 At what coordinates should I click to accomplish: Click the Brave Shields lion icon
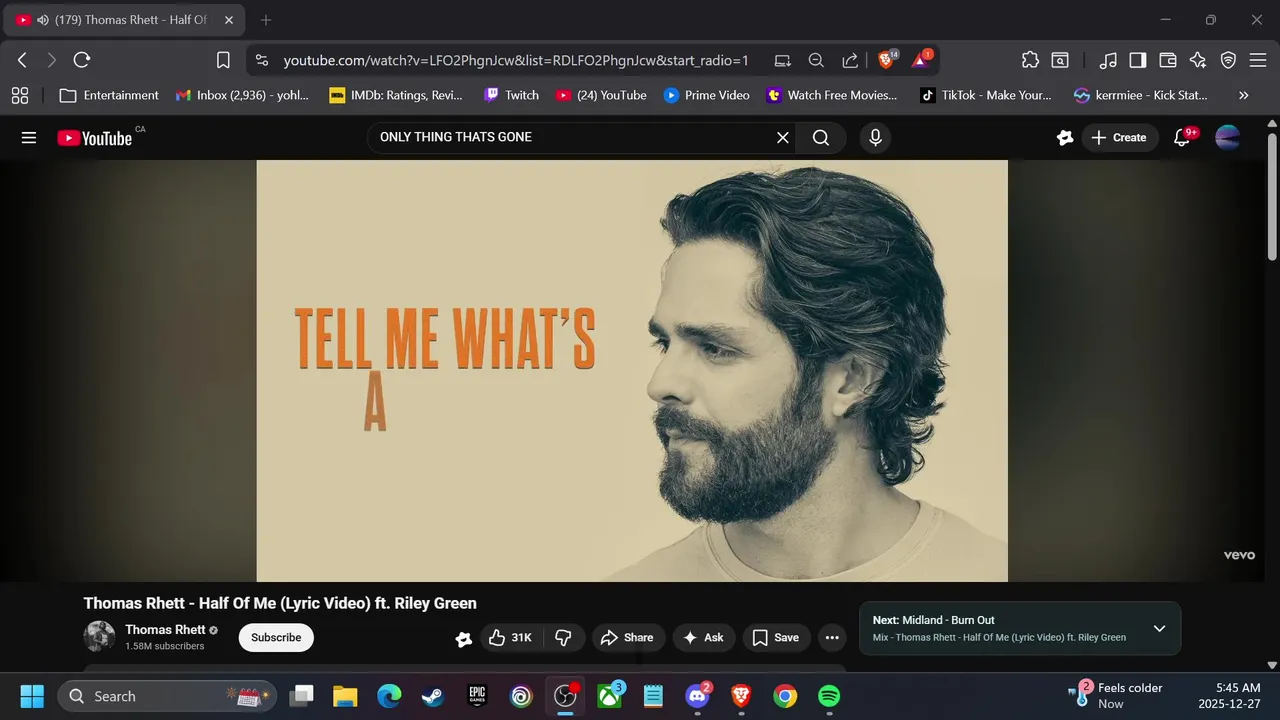887,60
